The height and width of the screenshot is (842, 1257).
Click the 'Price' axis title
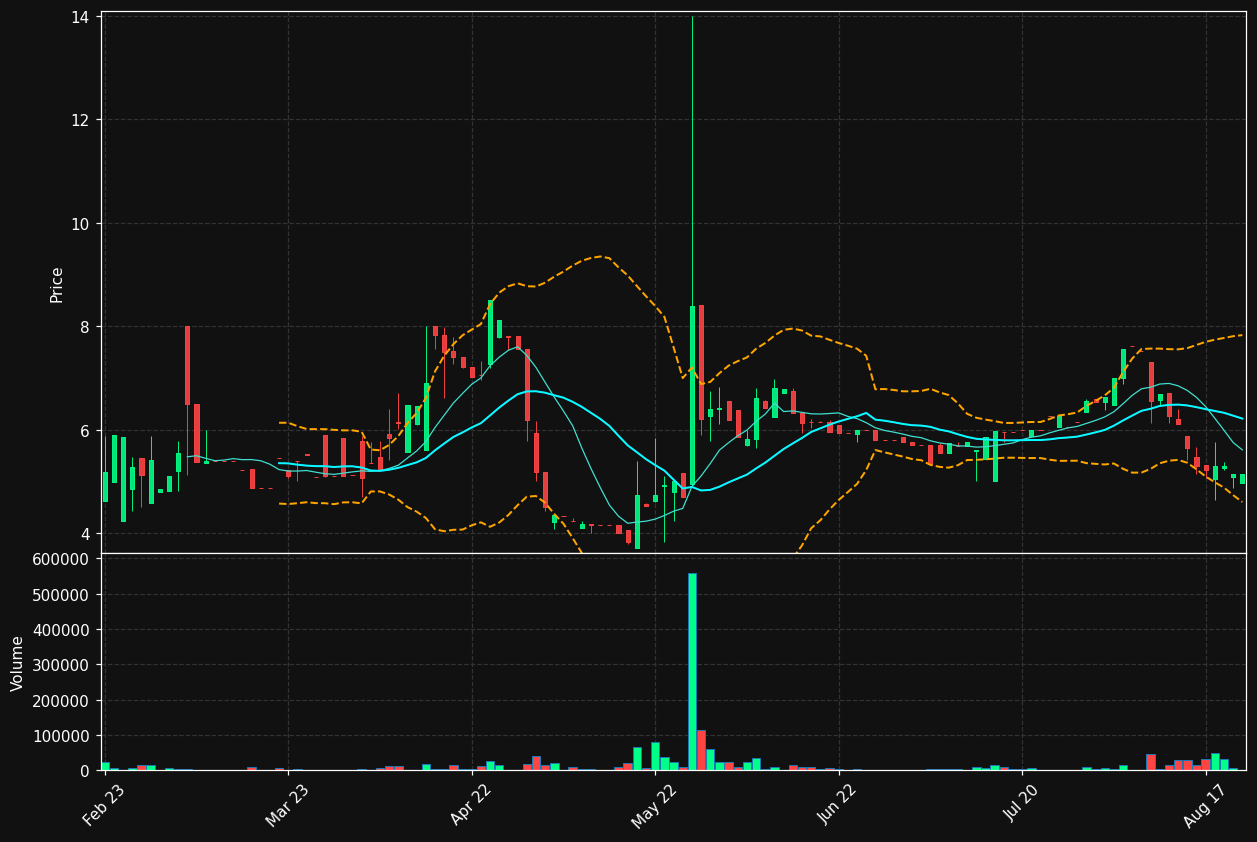click(x=57, y=284)
